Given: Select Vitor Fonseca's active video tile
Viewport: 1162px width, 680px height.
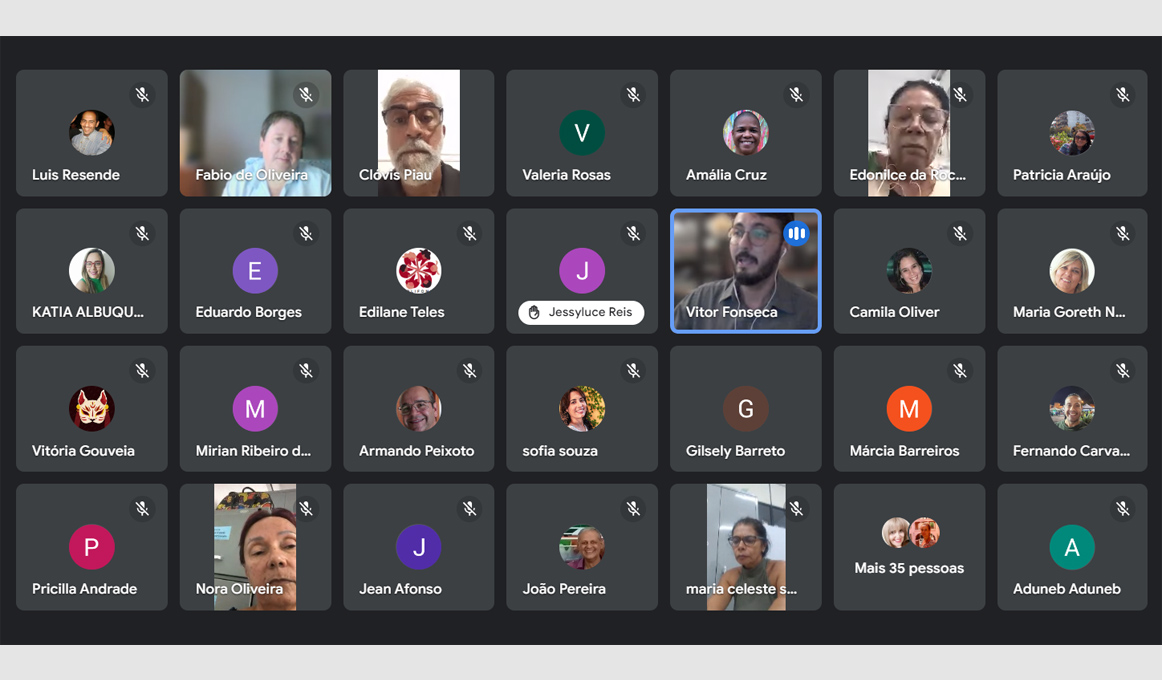Looking at the screenshot, I should click(x=746, y=271).
